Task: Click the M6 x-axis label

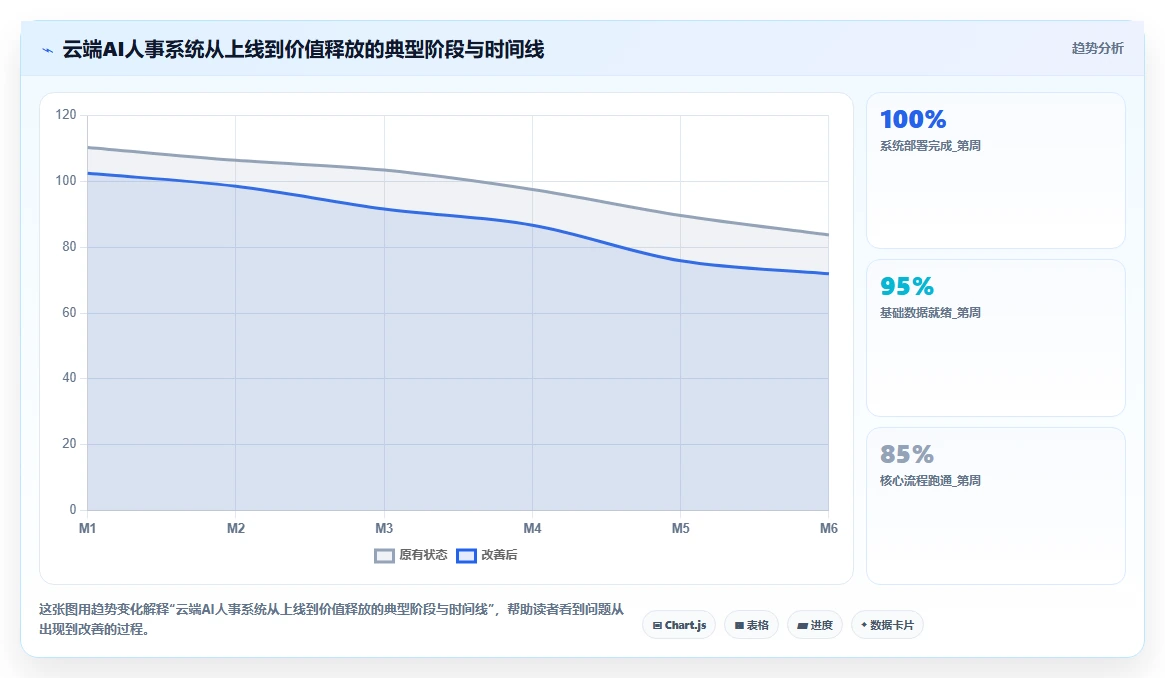Action: coord(828,528)
